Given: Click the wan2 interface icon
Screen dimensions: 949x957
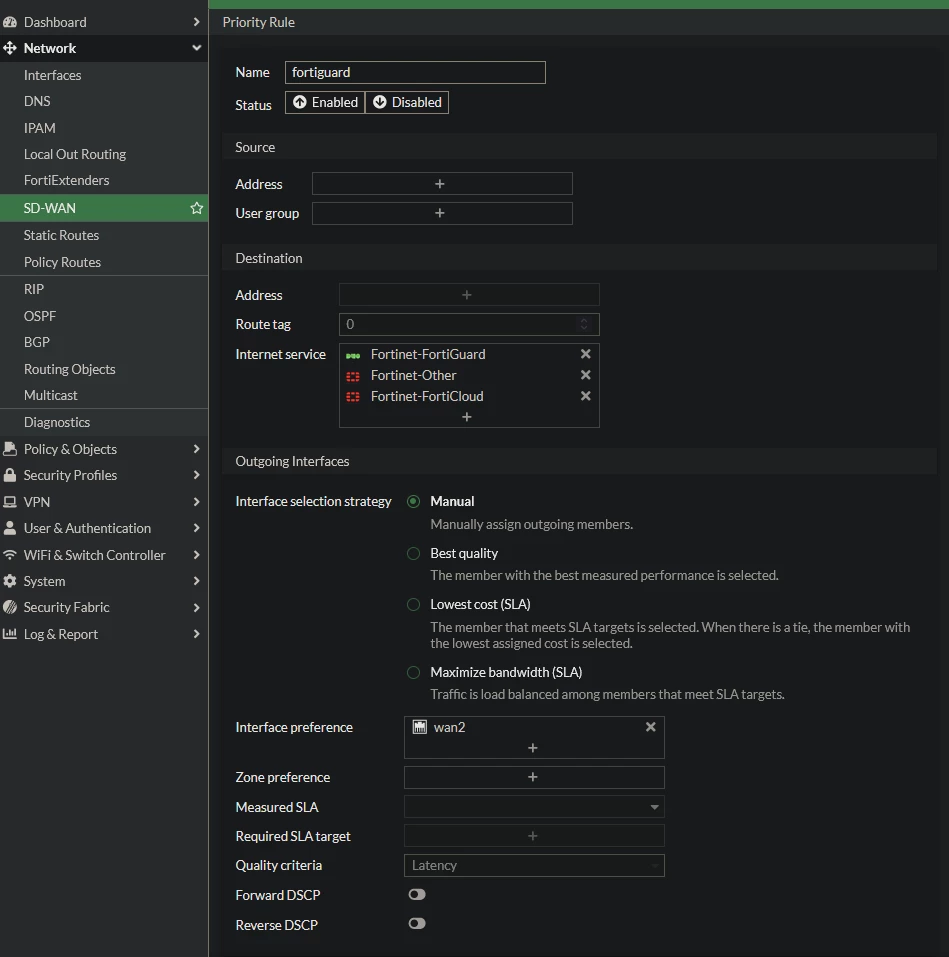Looking at the screenshot, I should [x=420, y=727].
